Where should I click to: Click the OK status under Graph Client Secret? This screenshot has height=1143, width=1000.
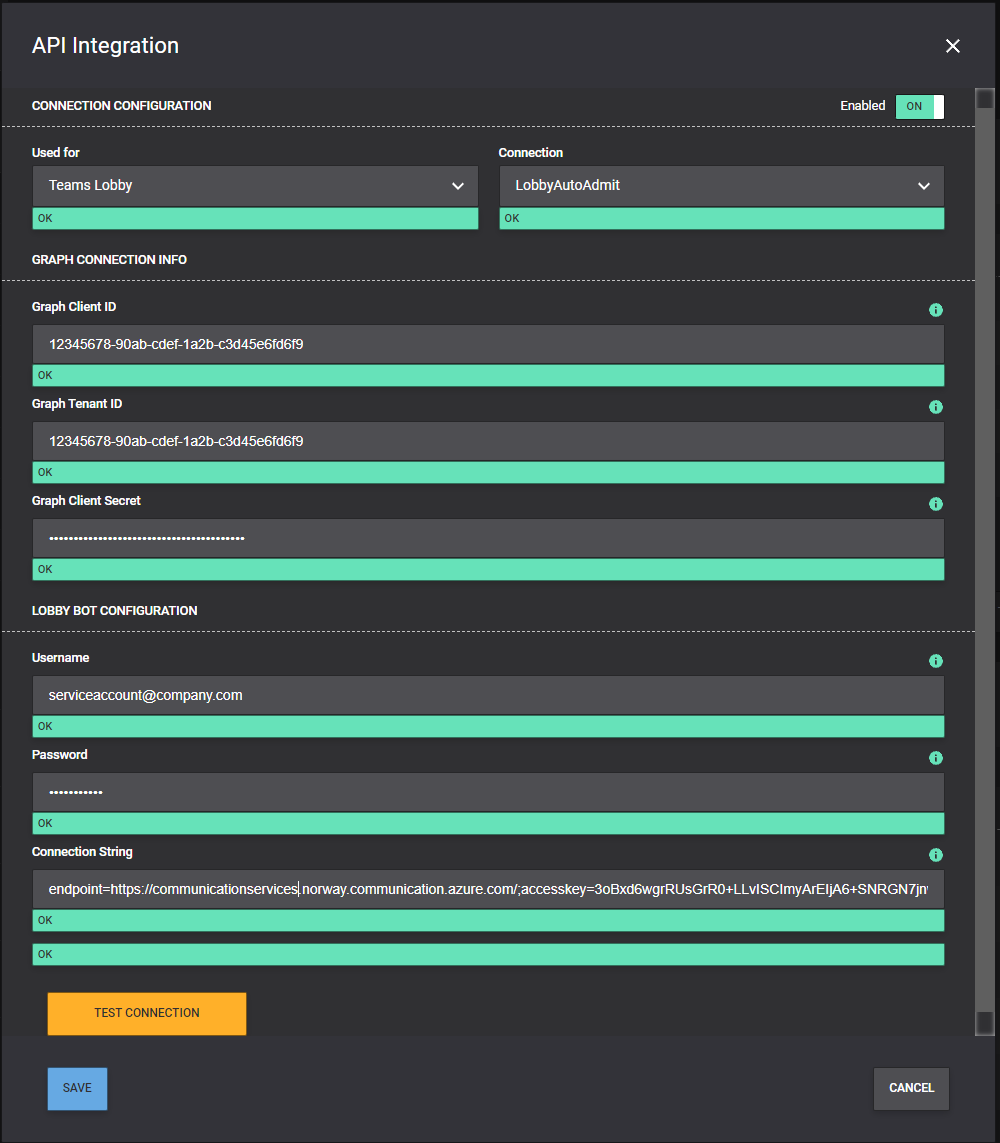click(488, 569)
